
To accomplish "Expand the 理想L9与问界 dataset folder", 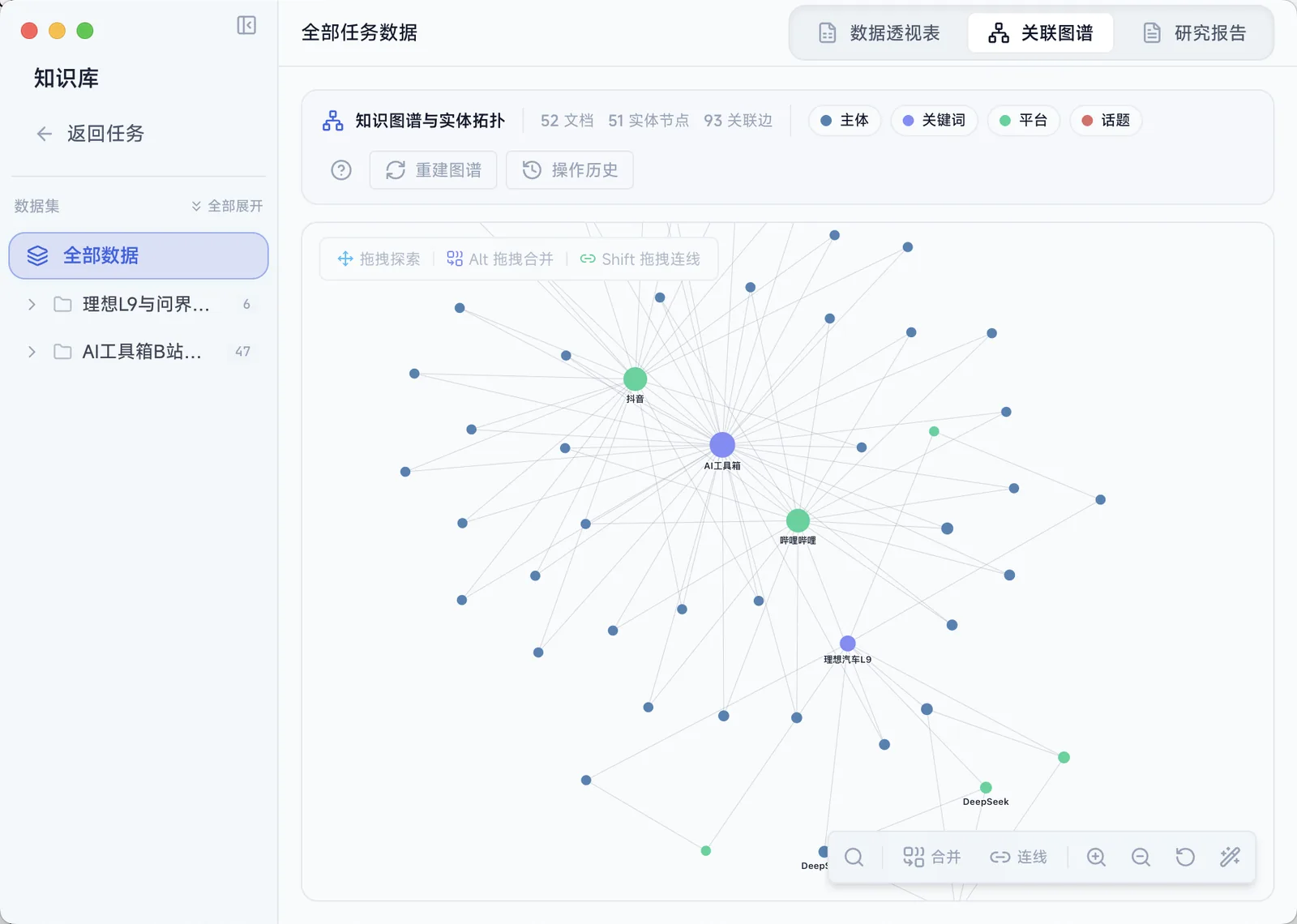I will [x=32, y=304].
